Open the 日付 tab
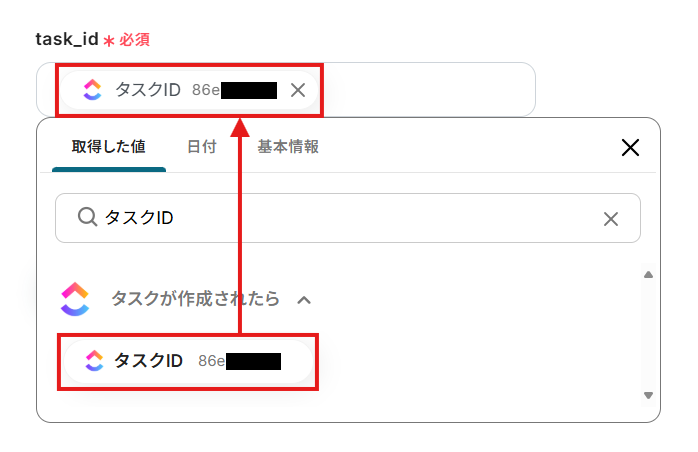The height and width of the screenshot is (452, 698). click(x=201, y=147)
